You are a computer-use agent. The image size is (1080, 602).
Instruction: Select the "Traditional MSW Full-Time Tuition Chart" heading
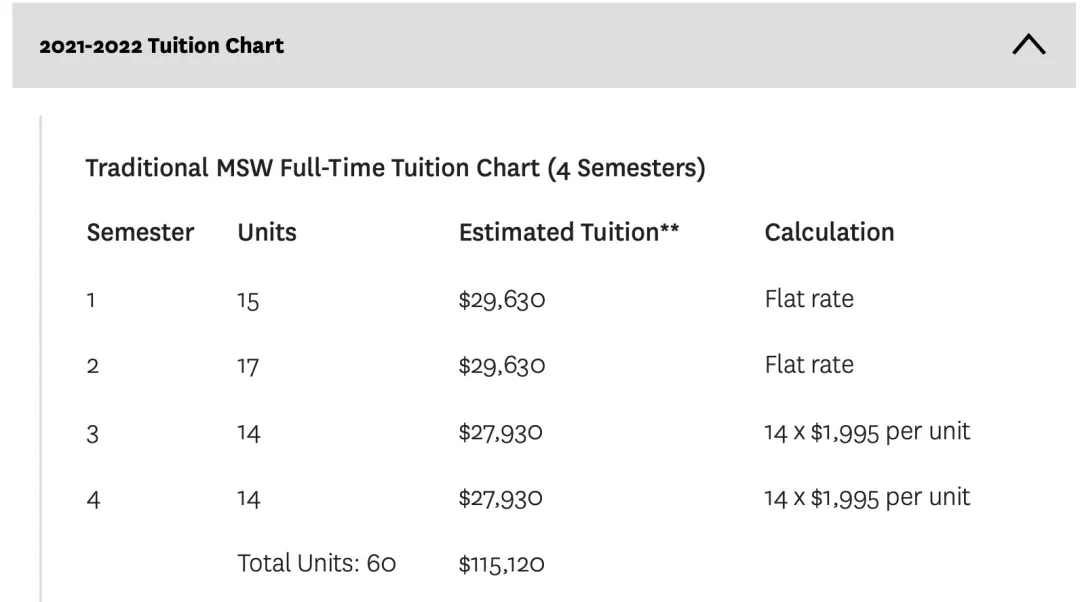click(395, 168)
